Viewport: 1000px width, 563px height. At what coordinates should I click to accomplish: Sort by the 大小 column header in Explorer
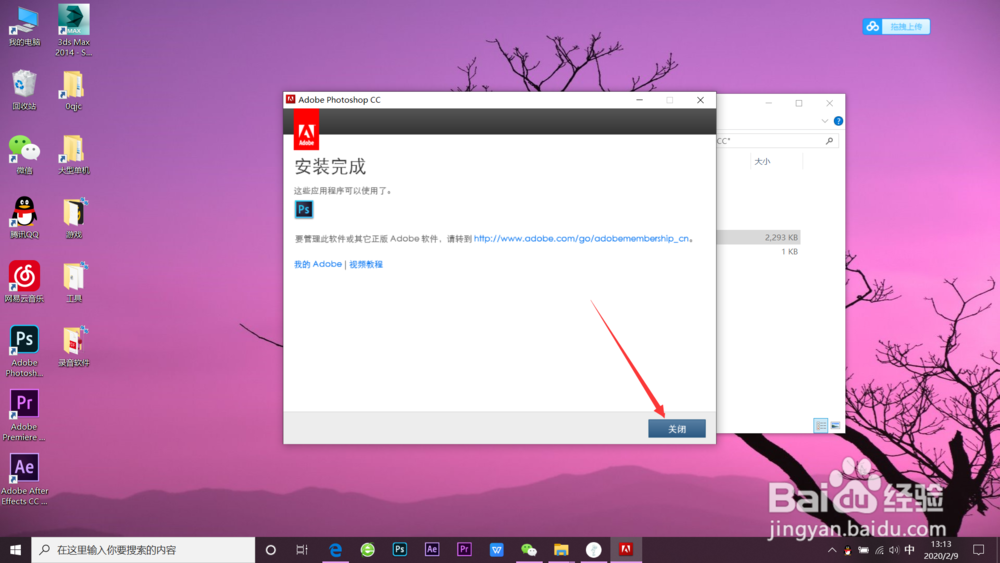coord(762,161)
